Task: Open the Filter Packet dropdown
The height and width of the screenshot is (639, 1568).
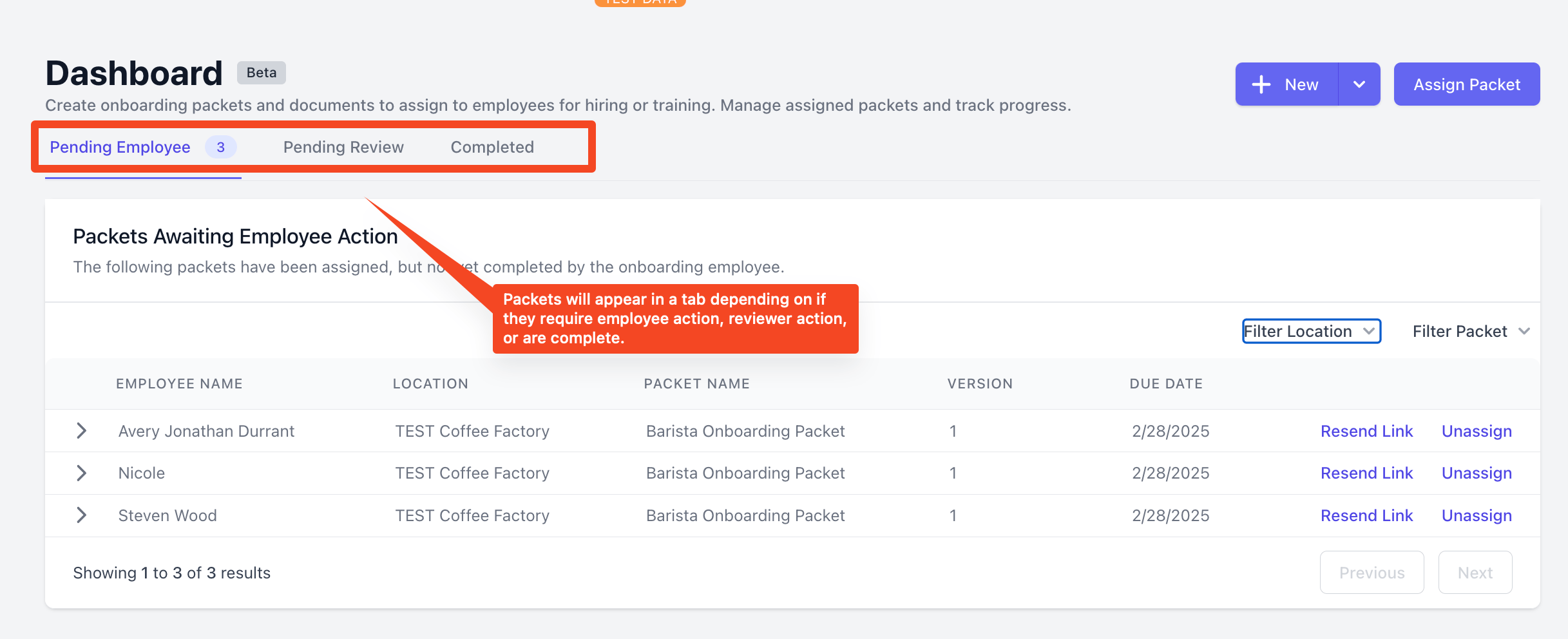Action: (x=1471, y=331)
